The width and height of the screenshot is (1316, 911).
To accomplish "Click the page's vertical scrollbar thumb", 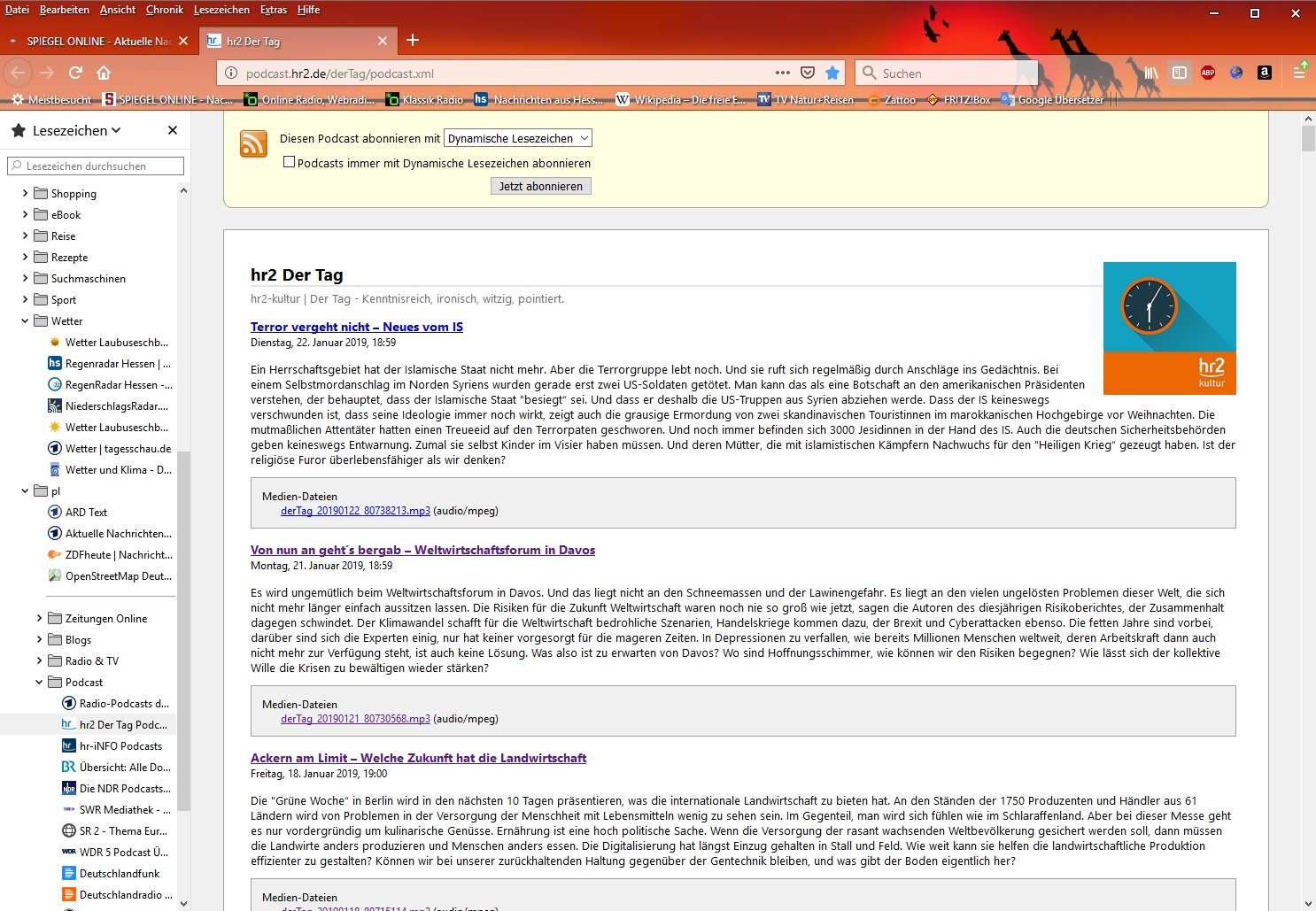I will [x=1308, y=139].
